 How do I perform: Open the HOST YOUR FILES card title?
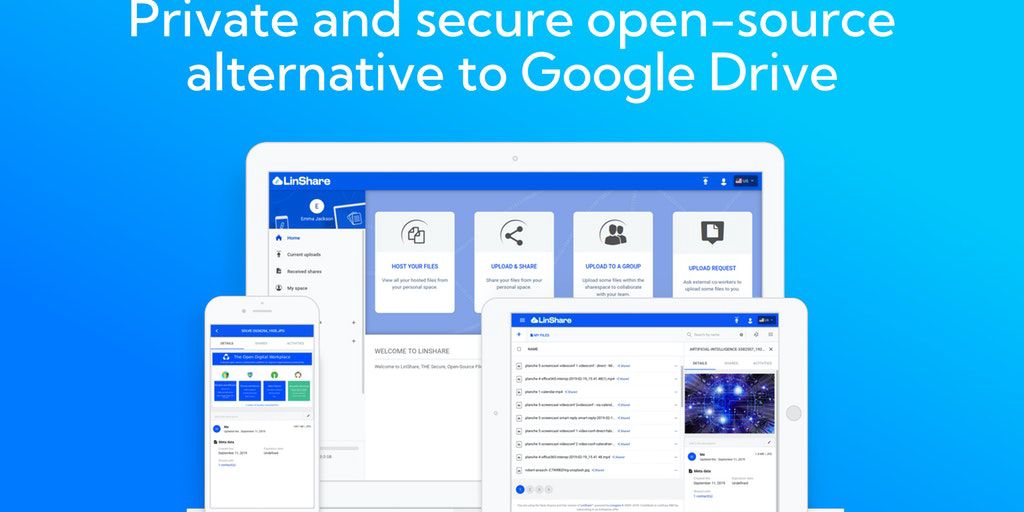415,266
